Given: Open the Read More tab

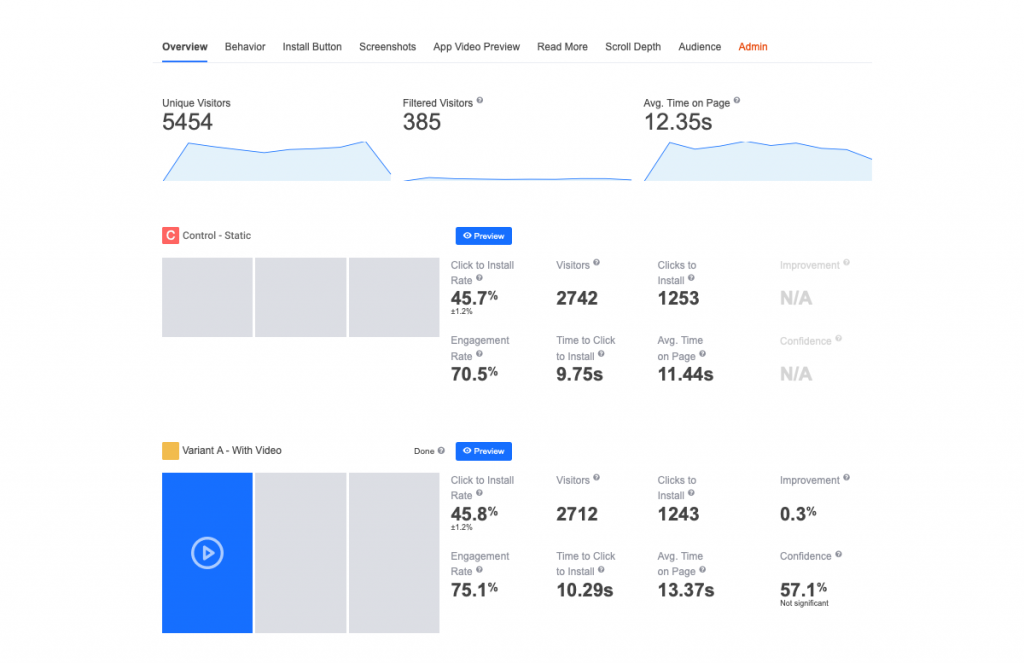Looking at the screenshot, I should pyautogui.click(x=562, y=47).
